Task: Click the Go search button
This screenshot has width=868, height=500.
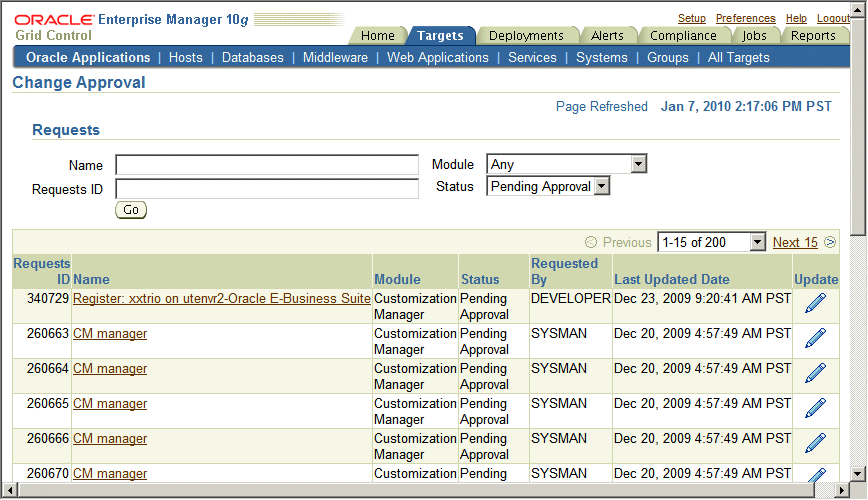Action: coord(131,210)
